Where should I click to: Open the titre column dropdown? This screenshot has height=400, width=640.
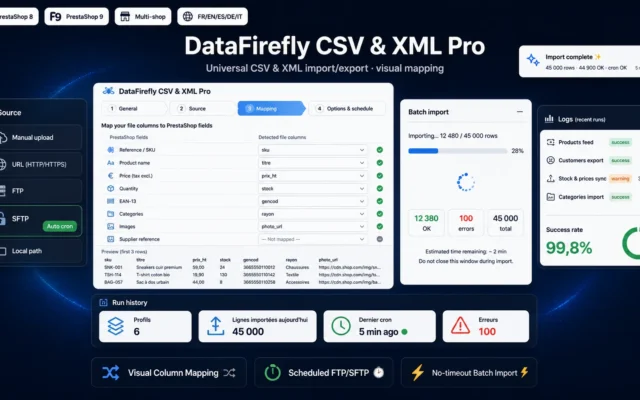(313, 163)
